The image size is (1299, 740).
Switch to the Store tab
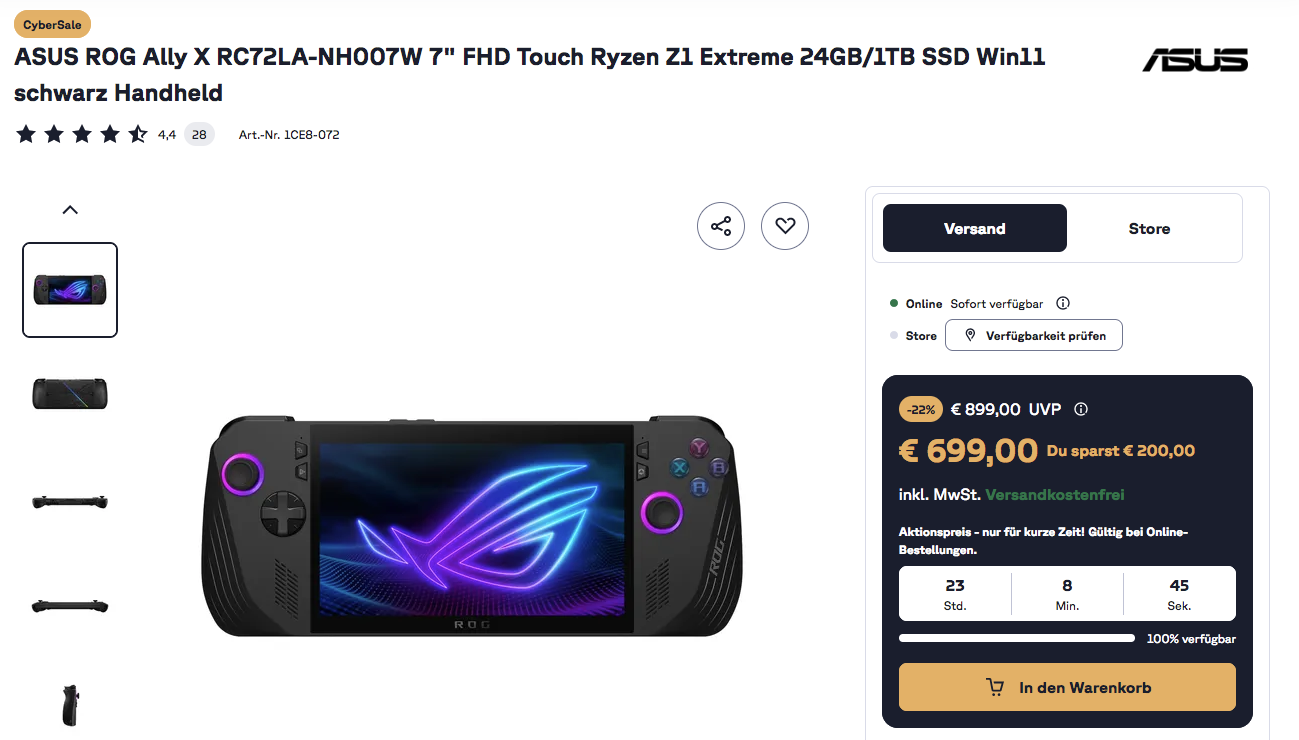[x=1149, y=228]
